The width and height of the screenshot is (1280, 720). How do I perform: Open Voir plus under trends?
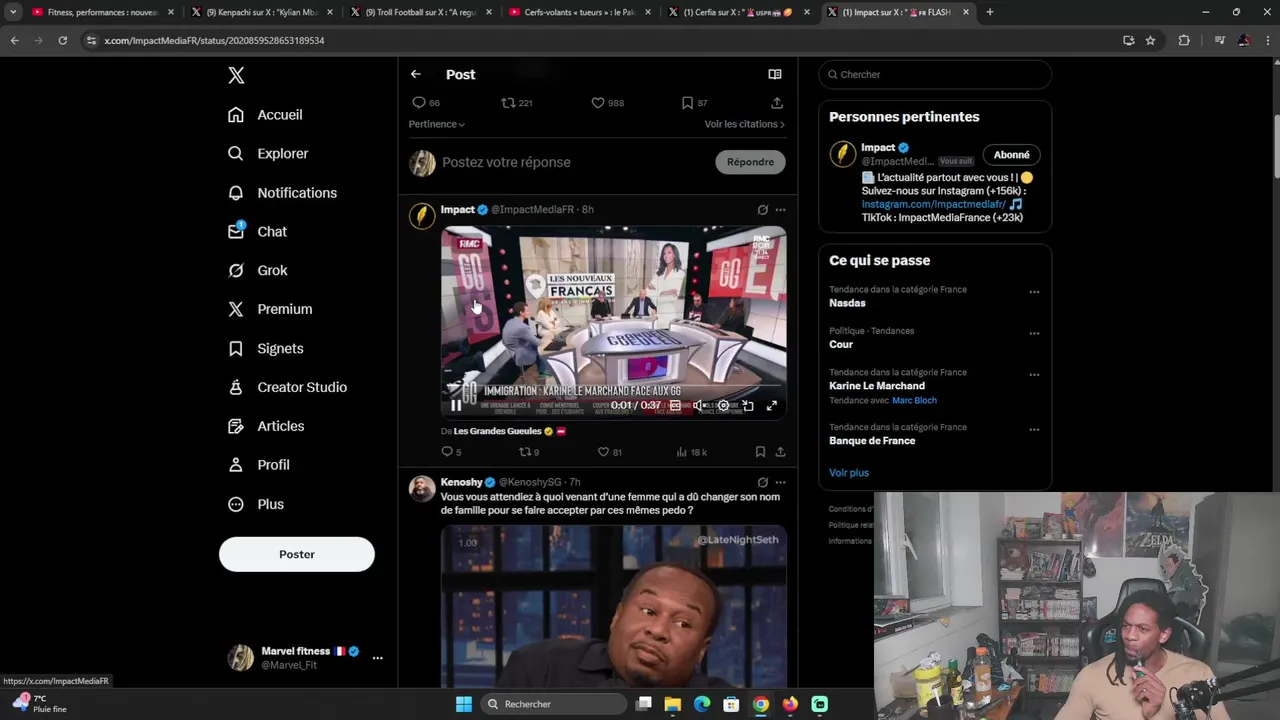pos(849,473)
